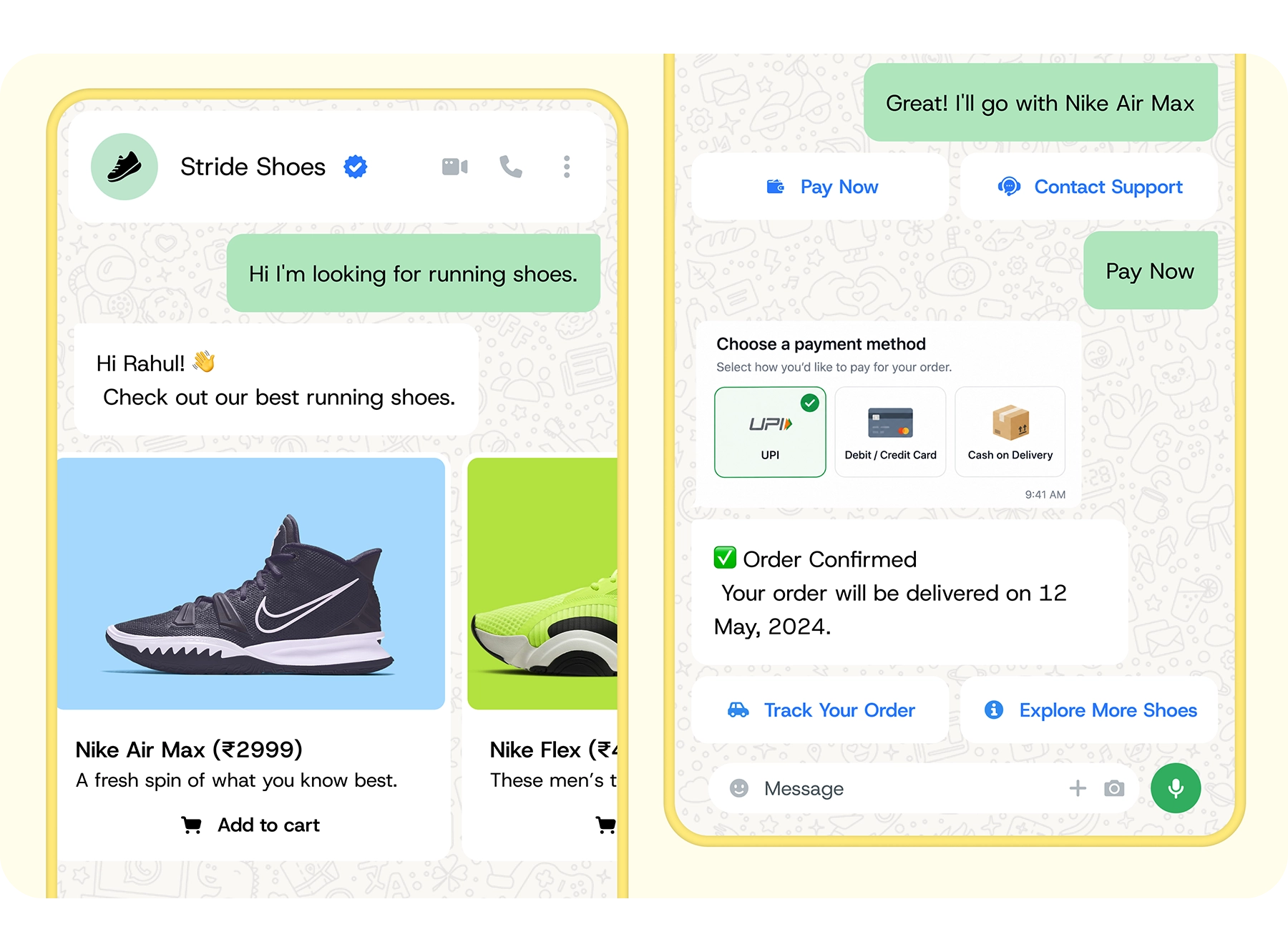Click the info icon on Explore More Shoes
This screenshot has height=952, width=1288.
tap(994, 710)
